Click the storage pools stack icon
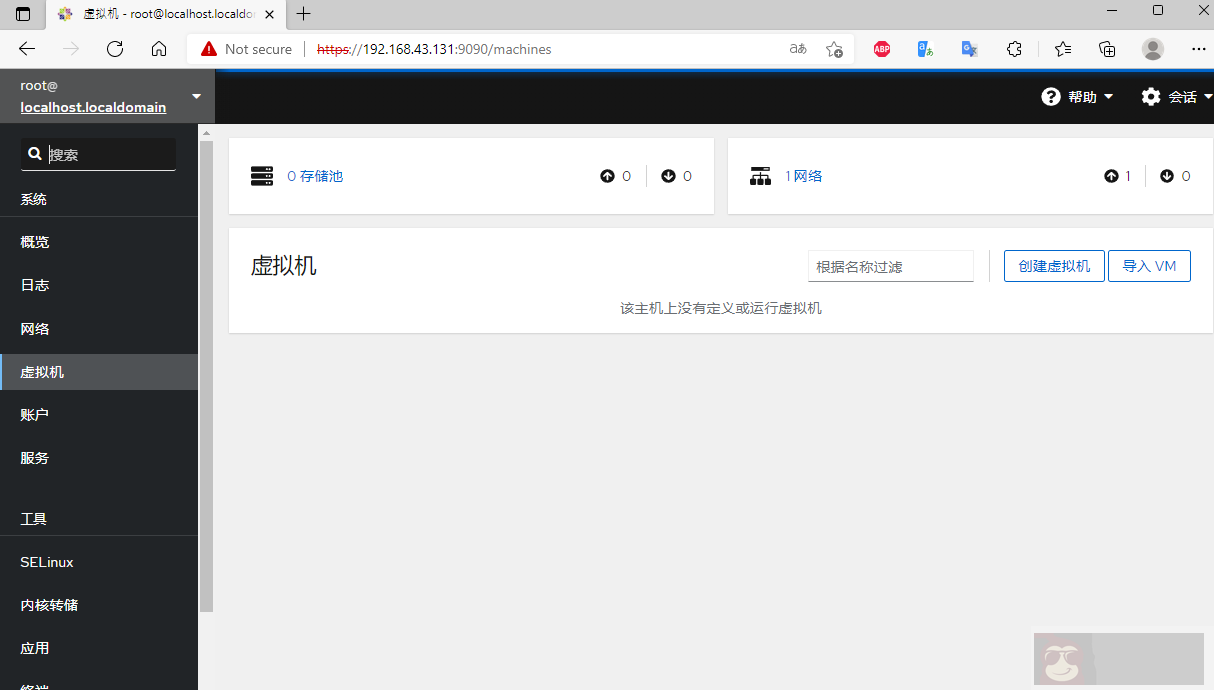This screenshot has width=1214, height=690. pos(262,176)
